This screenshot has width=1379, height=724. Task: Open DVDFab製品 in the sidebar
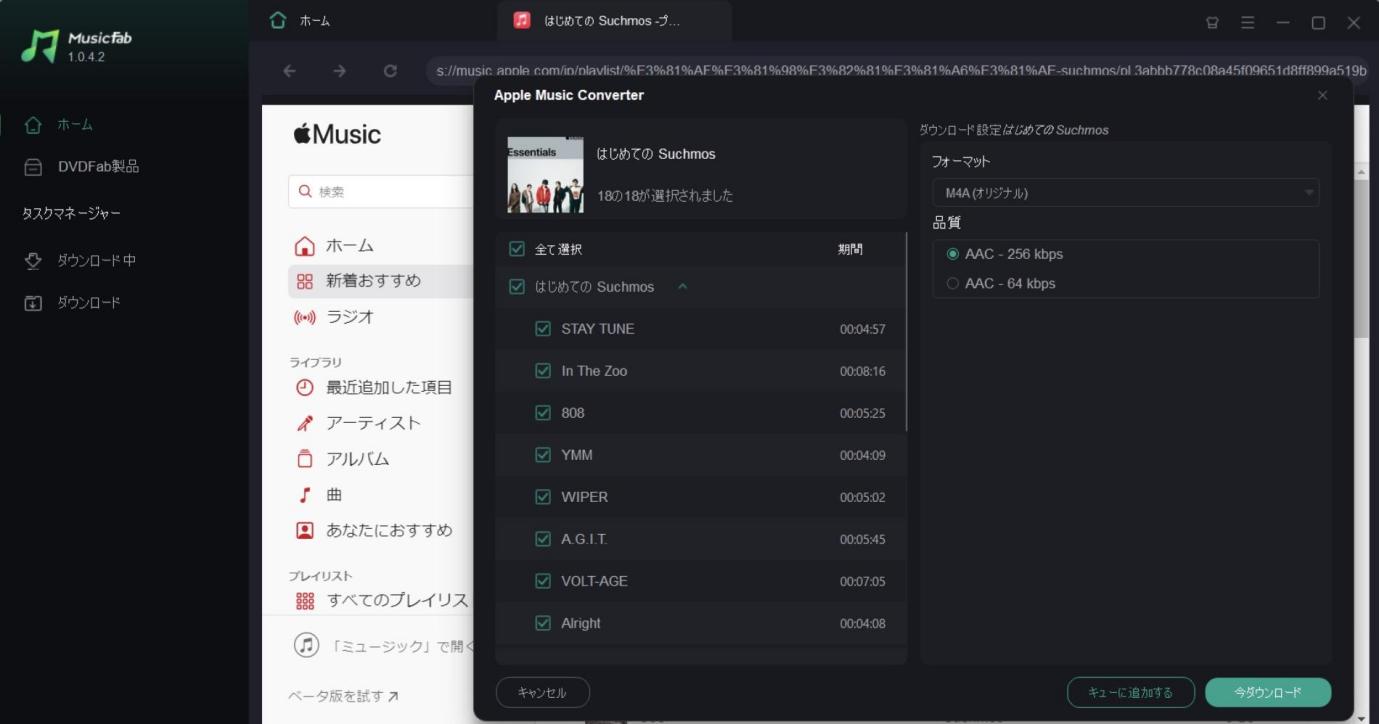point(82,167)
